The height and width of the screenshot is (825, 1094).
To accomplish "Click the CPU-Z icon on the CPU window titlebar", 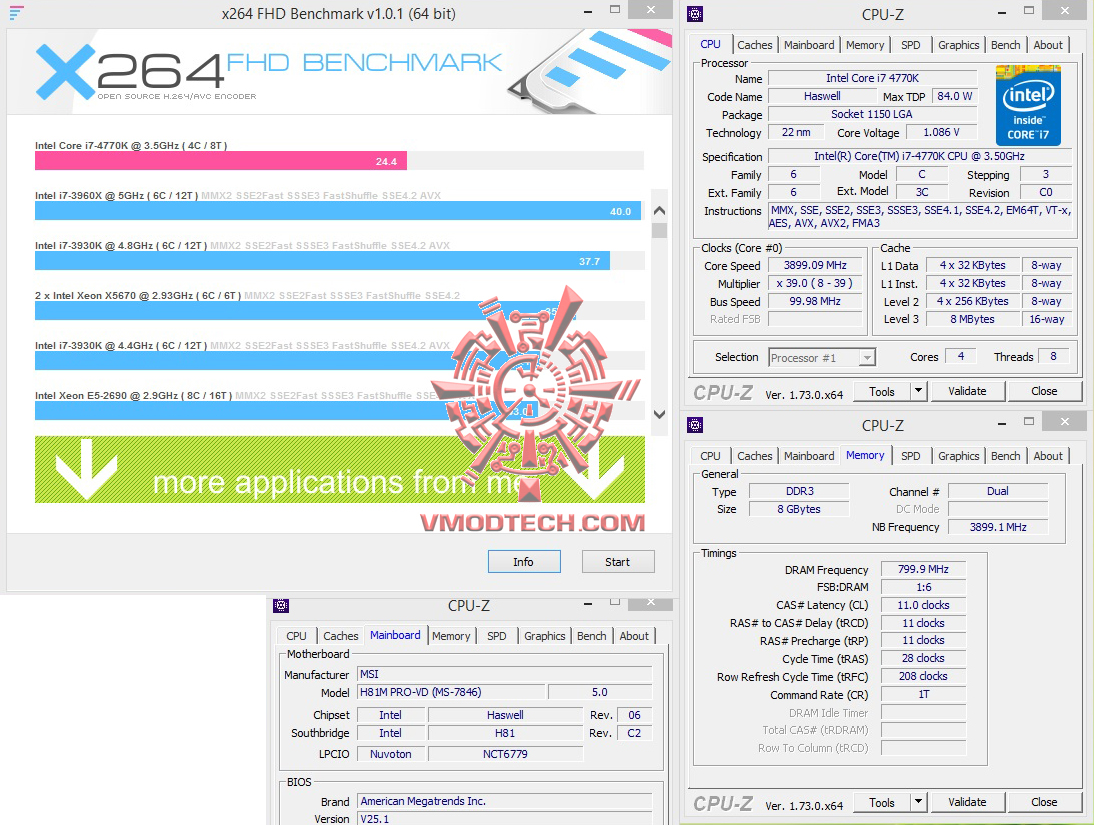I will pos(694,14).
